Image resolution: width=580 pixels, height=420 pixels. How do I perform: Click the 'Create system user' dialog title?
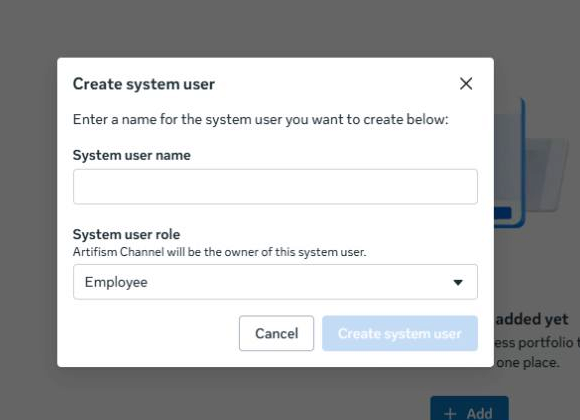point(144,84)
